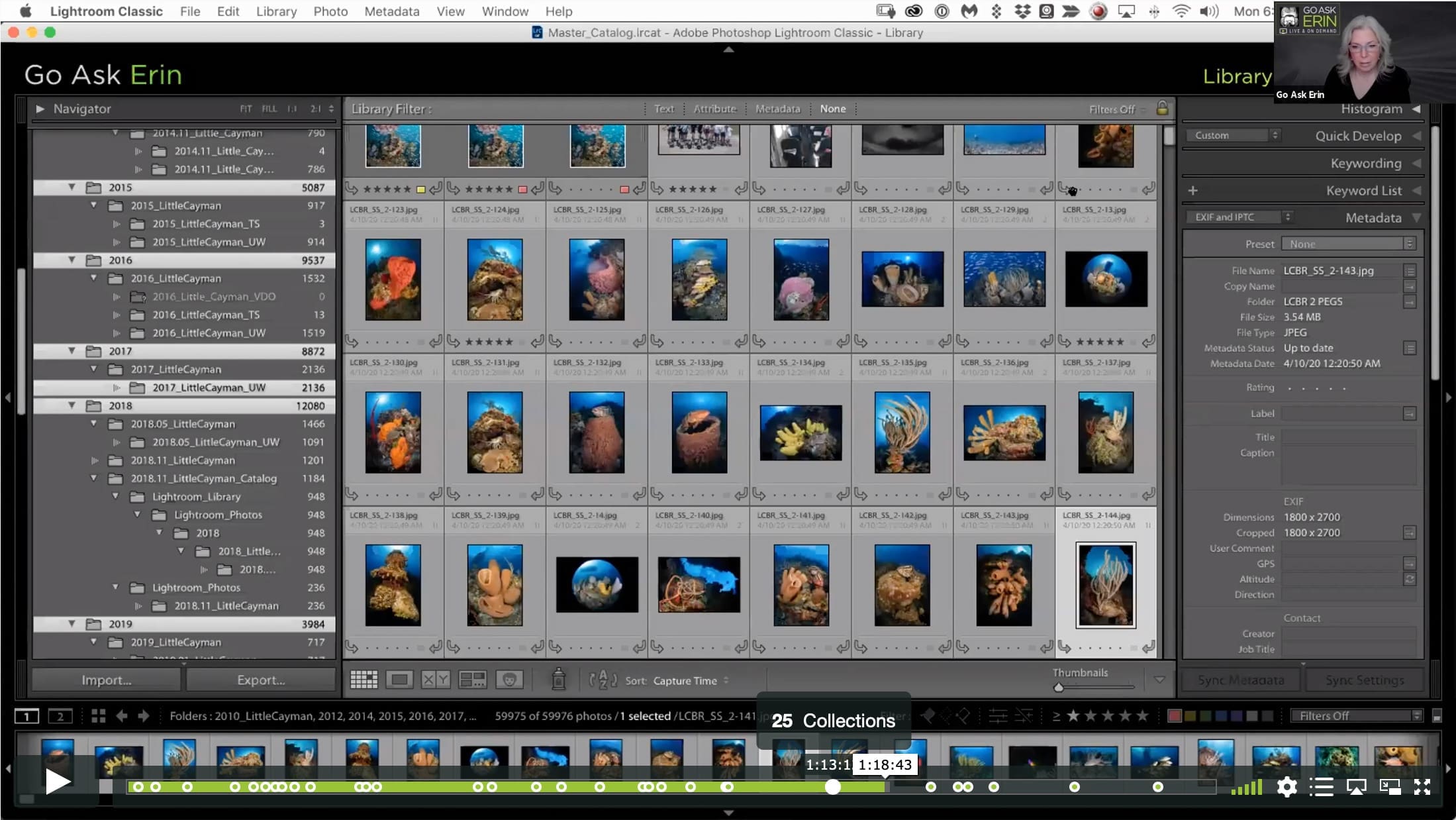Toggle the red color label filter

(x=1174, y=716)
